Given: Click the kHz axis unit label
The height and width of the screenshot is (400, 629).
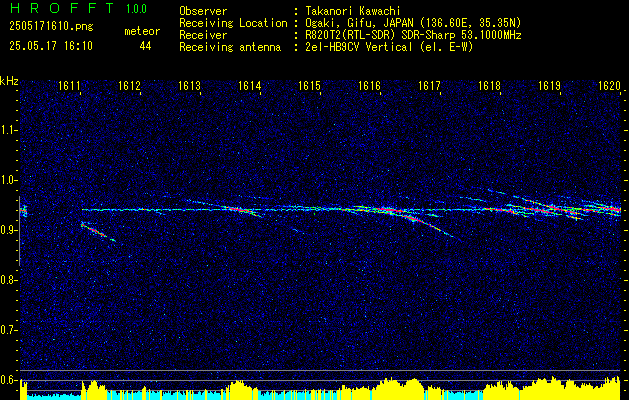Looking at the screenshot, I should [9, 81].
